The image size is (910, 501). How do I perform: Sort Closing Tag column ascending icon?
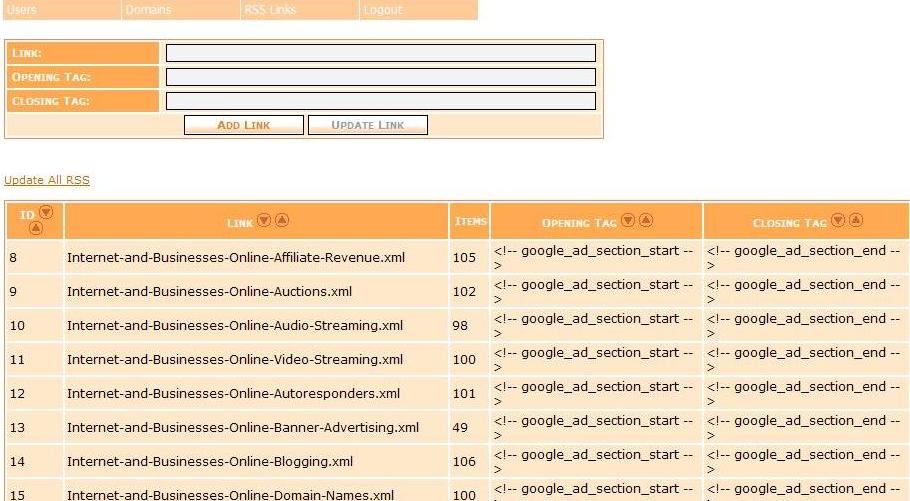point(856,220)
